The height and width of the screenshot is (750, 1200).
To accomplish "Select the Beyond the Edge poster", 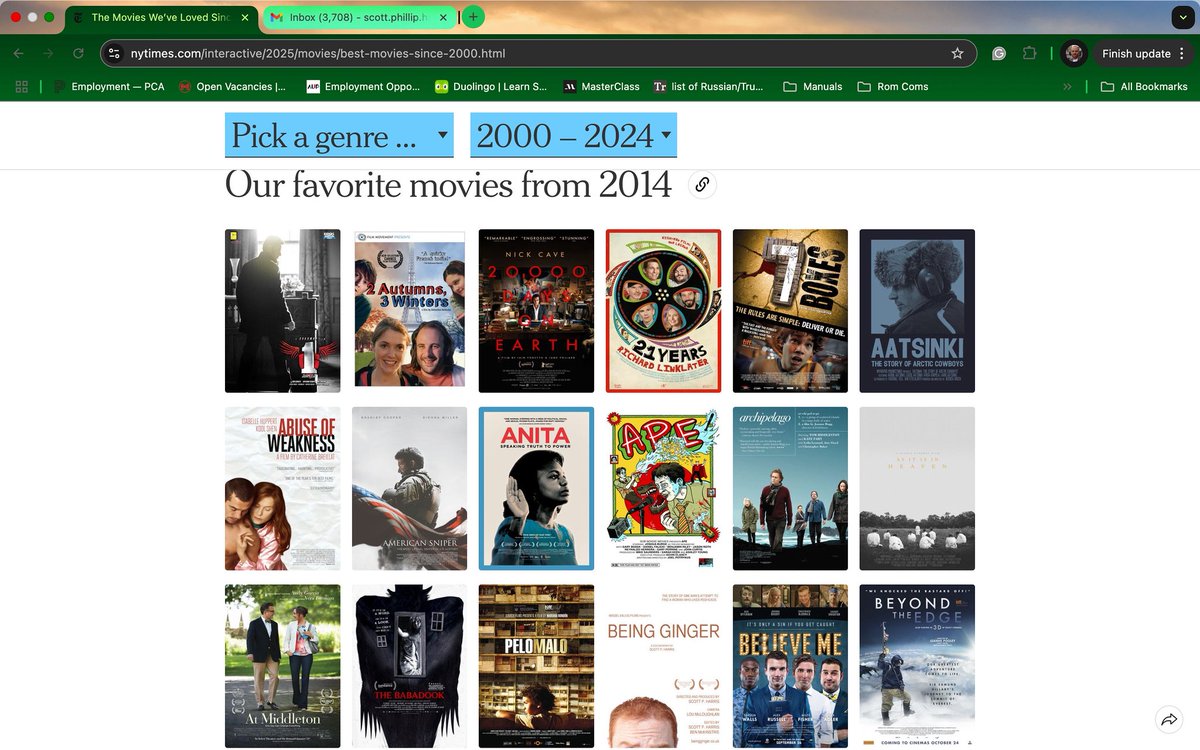I will click(917, 666).
